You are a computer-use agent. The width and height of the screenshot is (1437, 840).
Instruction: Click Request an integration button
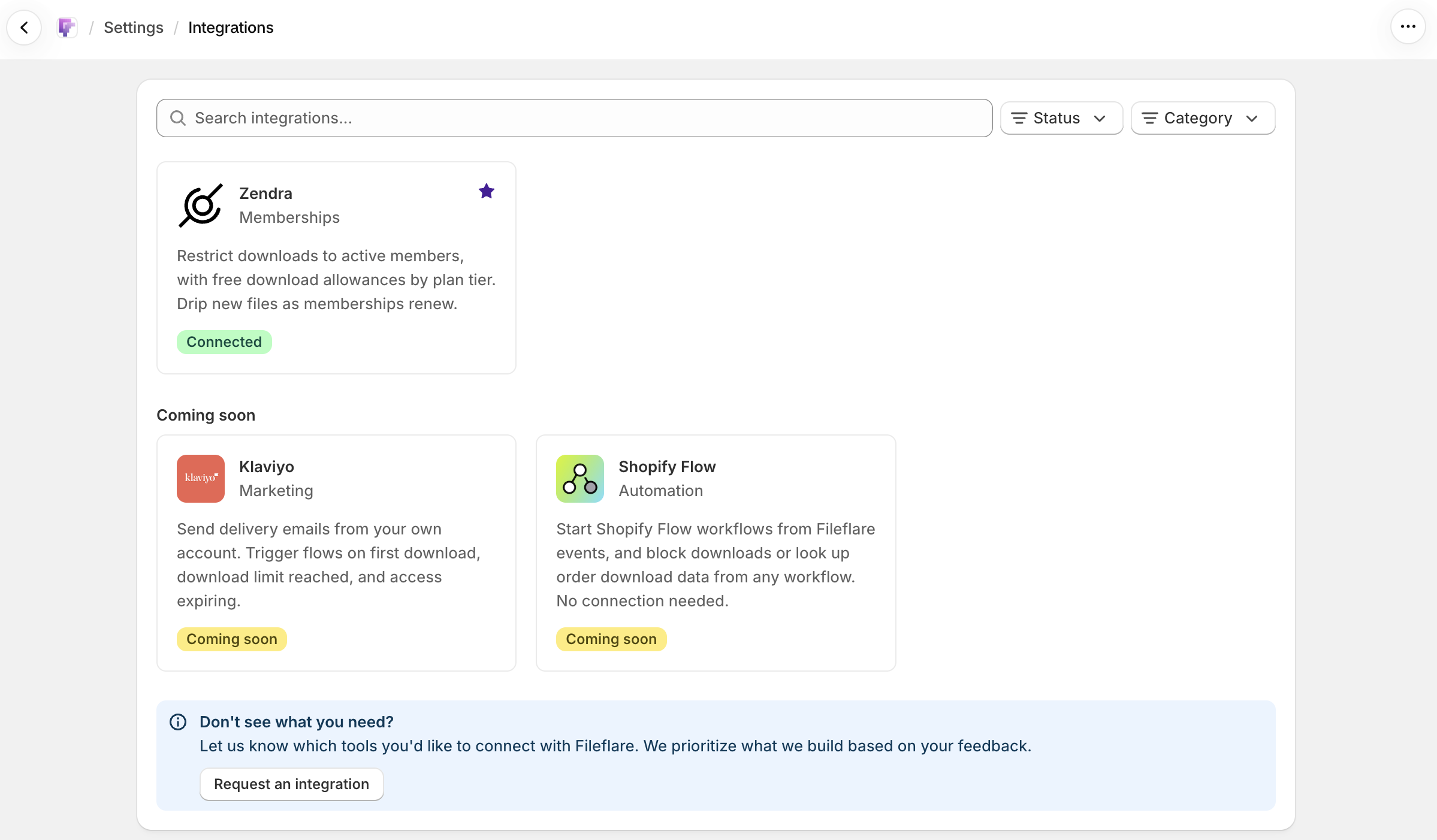click(292, 784)
